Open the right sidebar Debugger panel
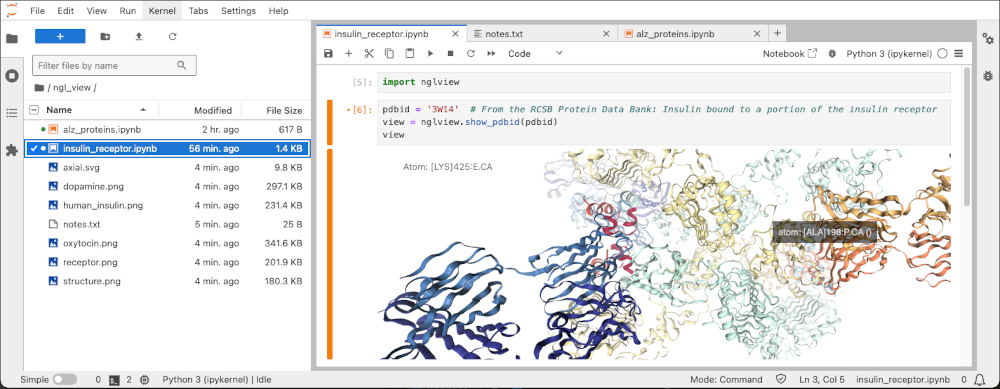The width and height of the screenshot is (1000, 389). tap(987, 75)
